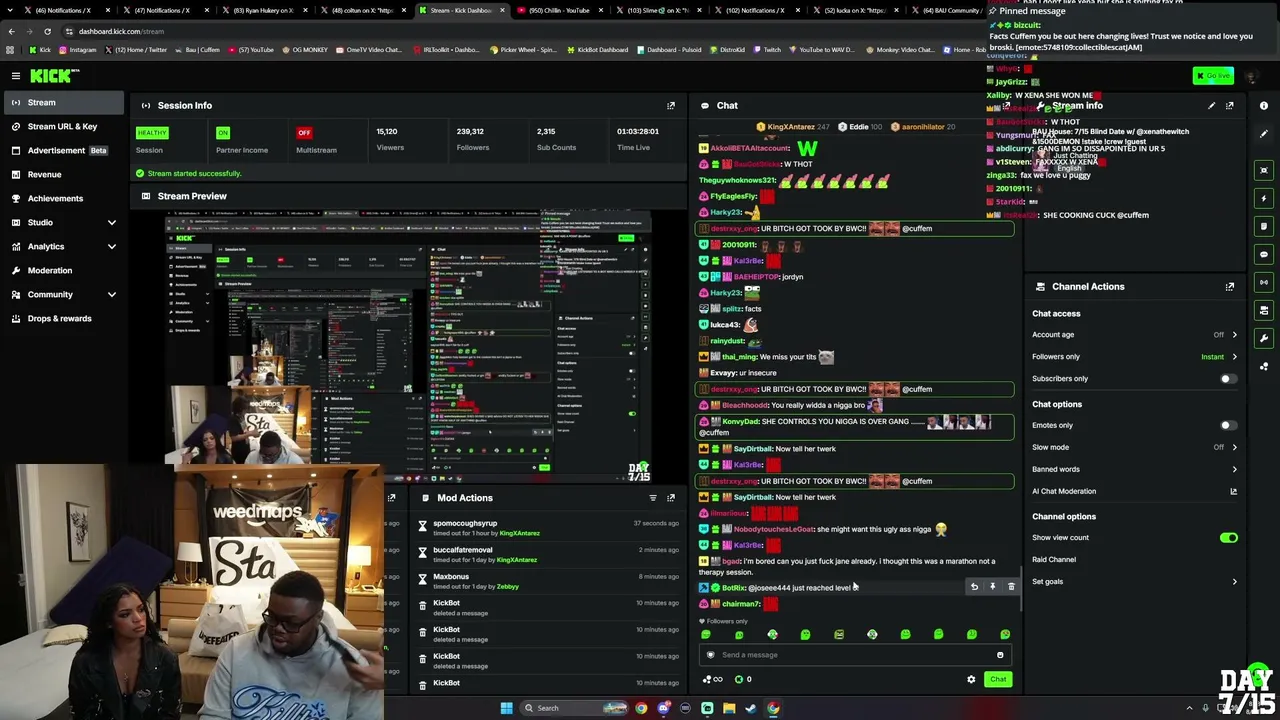Pop out the Session Info panel
The image size is (1280, 720).
671,105
